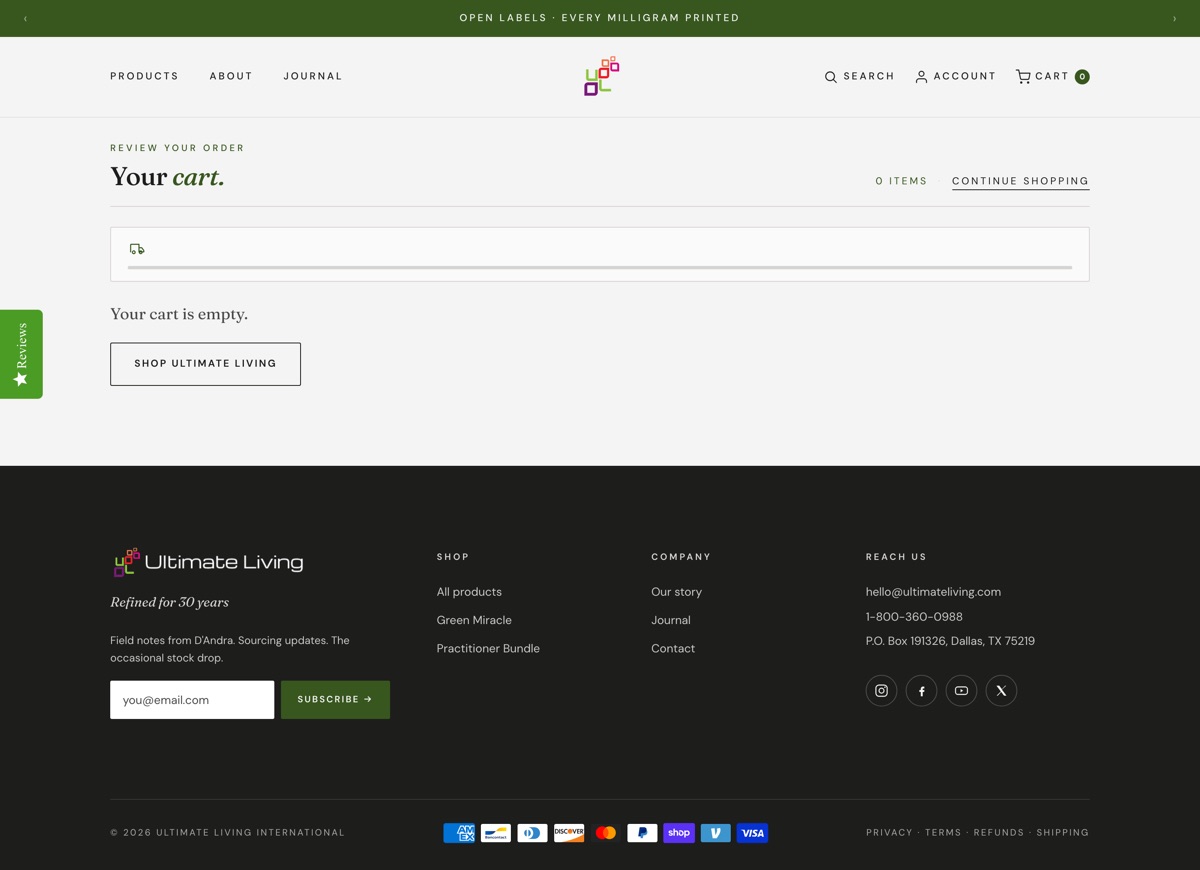Screen dimensions: 1200x870
Task: Click 'Your cart is empty.' message
Action: tap(179, 314)
